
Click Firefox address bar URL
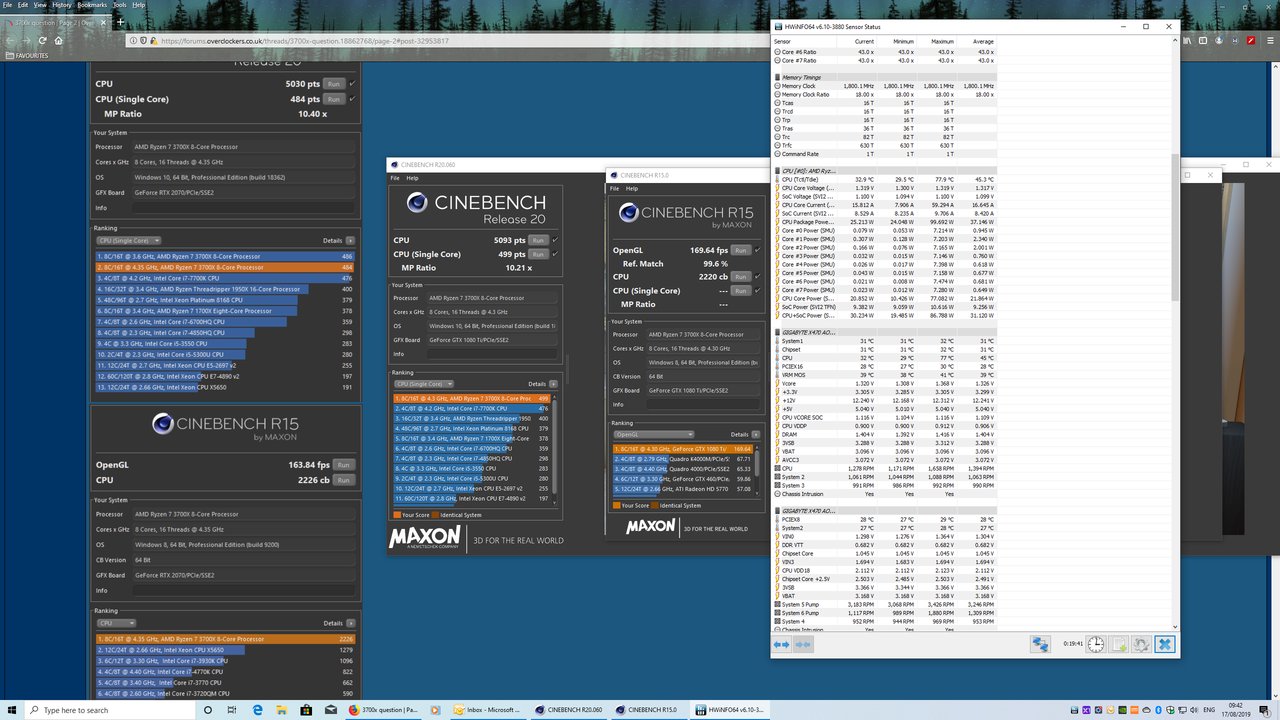[305, 41]
